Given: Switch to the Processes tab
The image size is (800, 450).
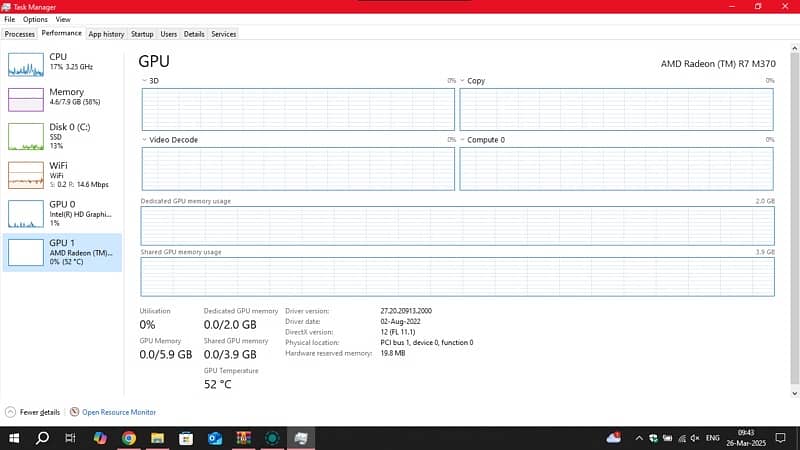Looking at the screenshot, I should (x=19, y=34).
